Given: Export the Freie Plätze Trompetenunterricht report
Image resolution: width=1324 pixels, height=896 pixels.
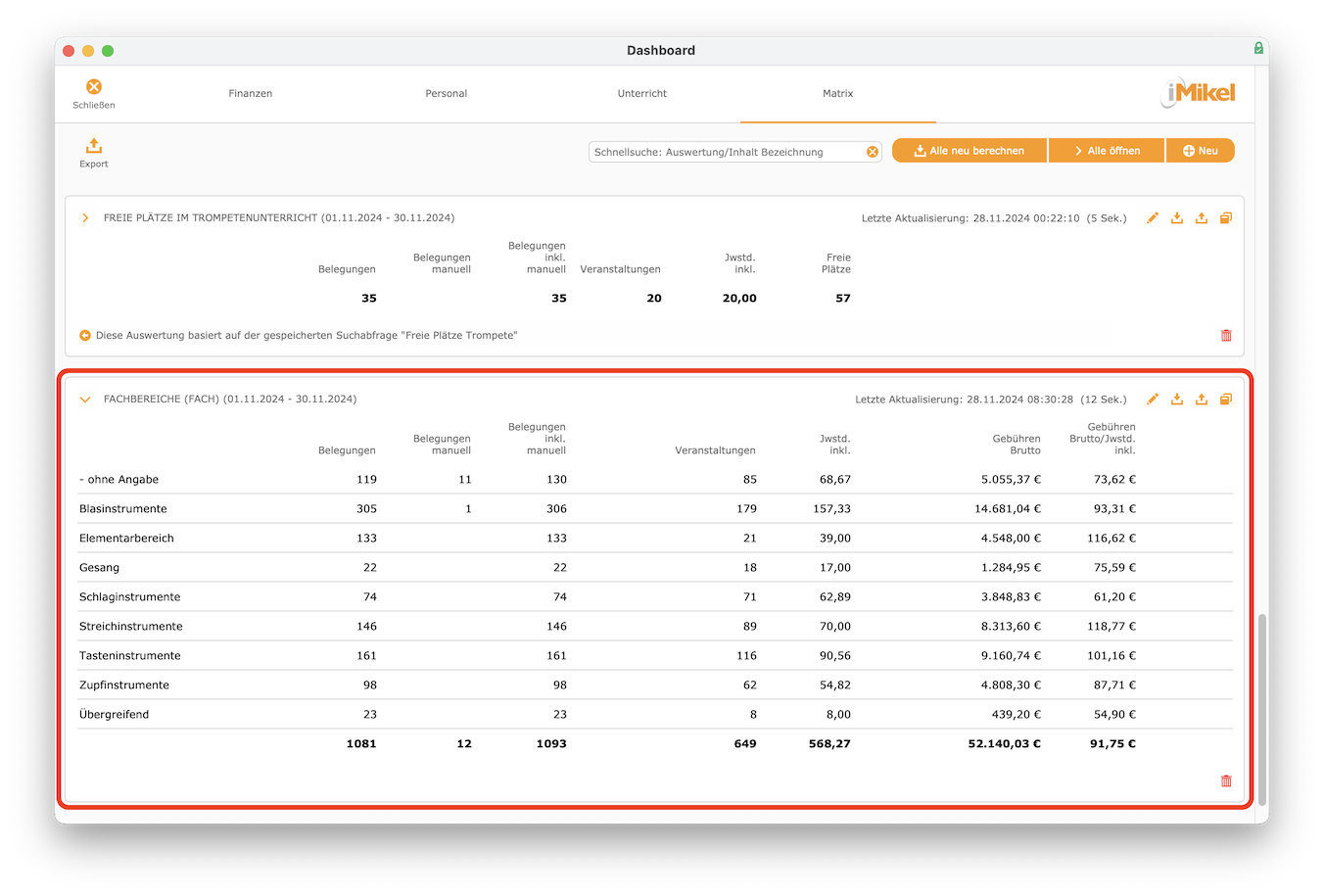Looking at the screenshot, I should pos(1202,218).
